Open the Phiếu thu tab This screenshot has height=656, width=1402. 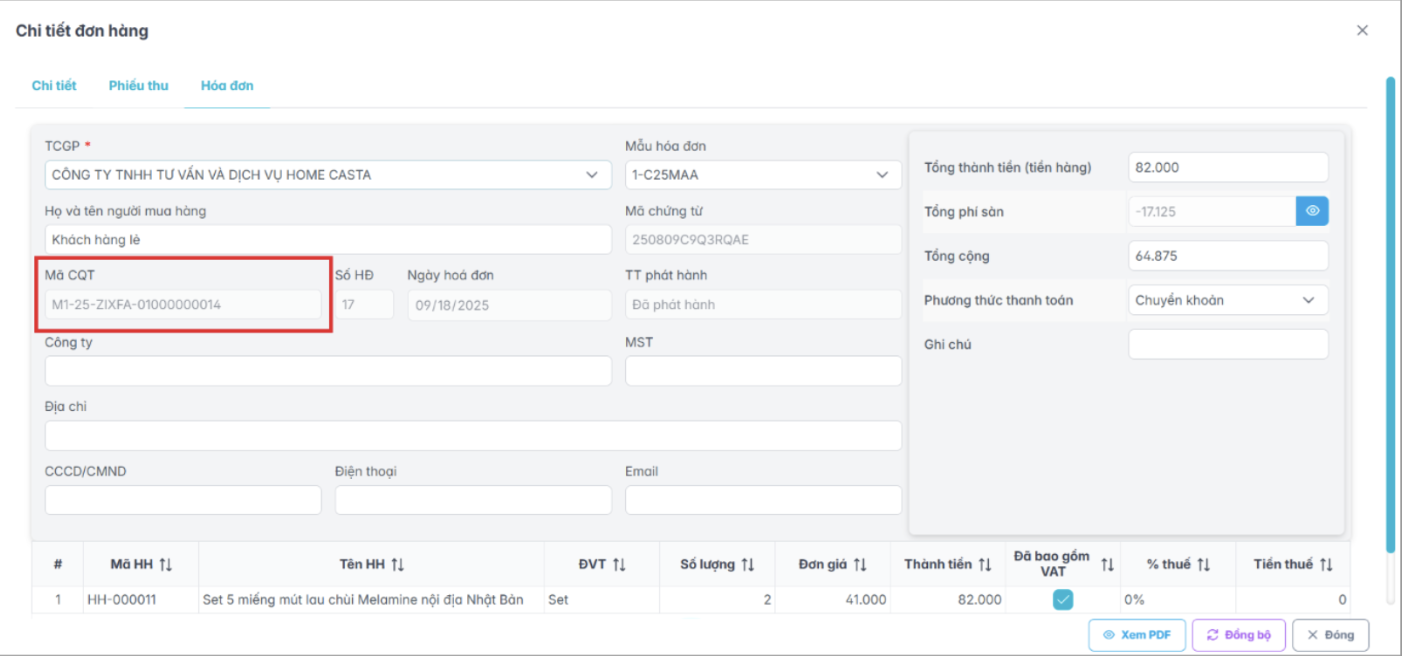[x=138, y=86]
